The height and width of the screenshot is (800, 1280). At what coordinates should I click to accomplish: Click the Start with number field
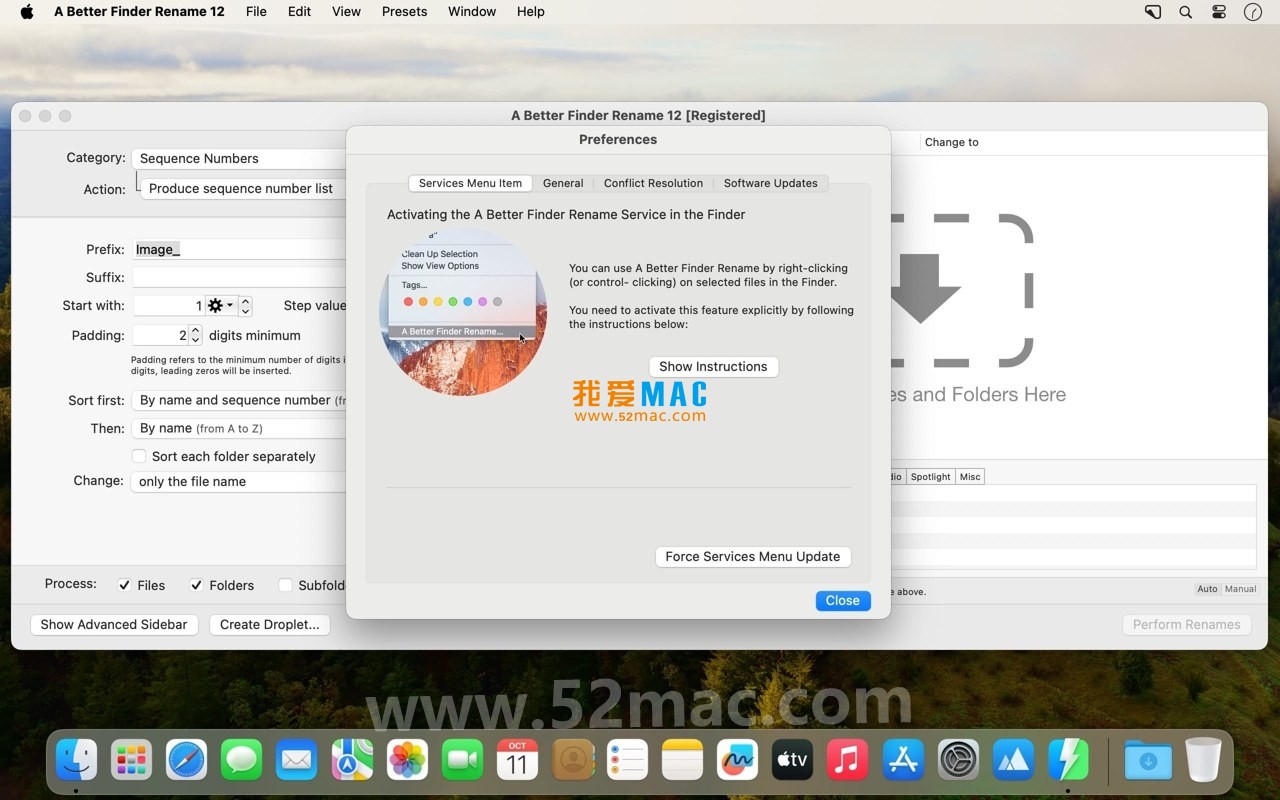[x=169, y=306]
